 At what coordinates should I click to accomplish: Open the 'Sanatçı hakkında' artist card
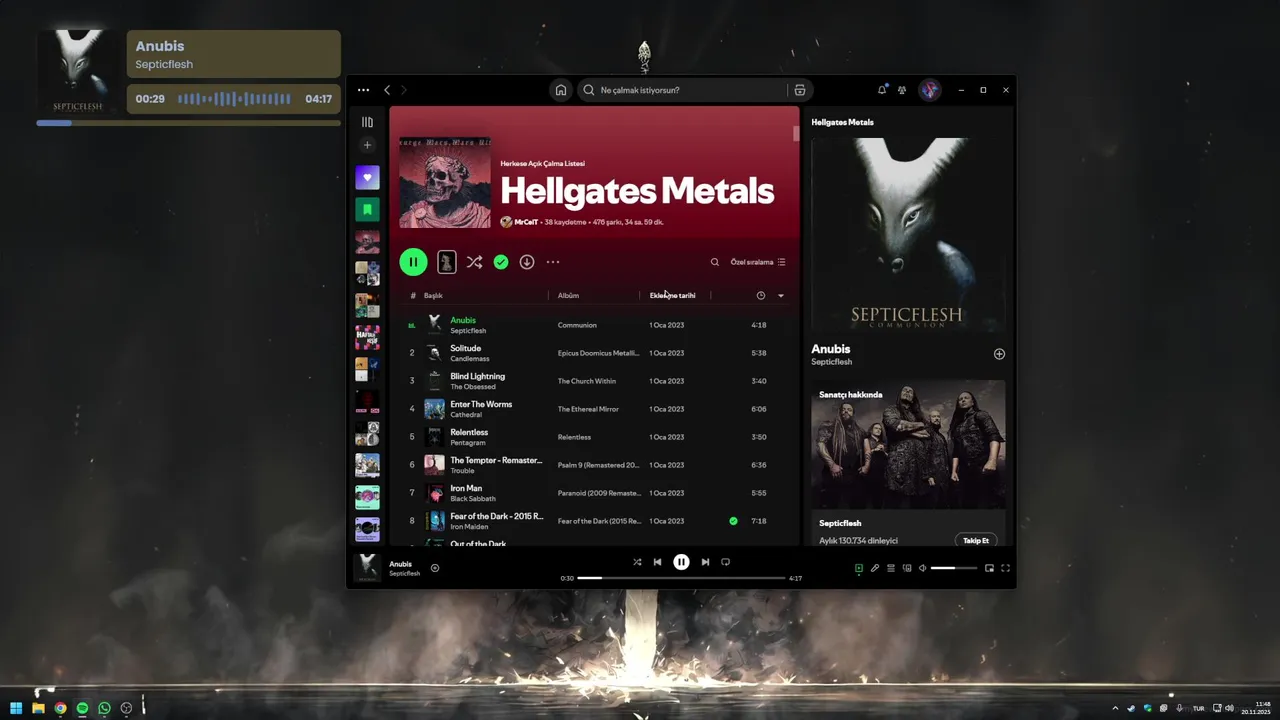pyautogui.click(x=908, y=463)
